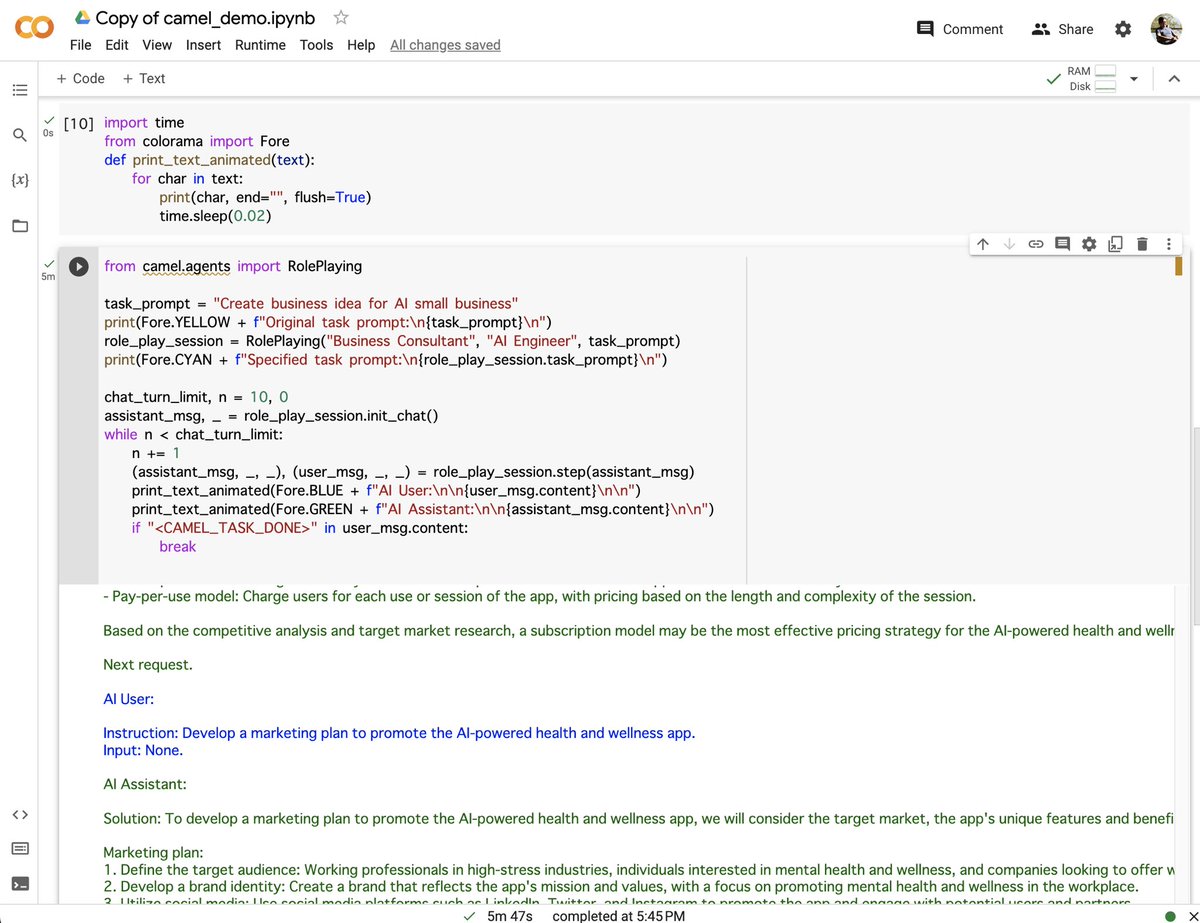Screen dimensions: 1200x923
Task: Click inside the task_prompt code line
Action: click(311, 303)
